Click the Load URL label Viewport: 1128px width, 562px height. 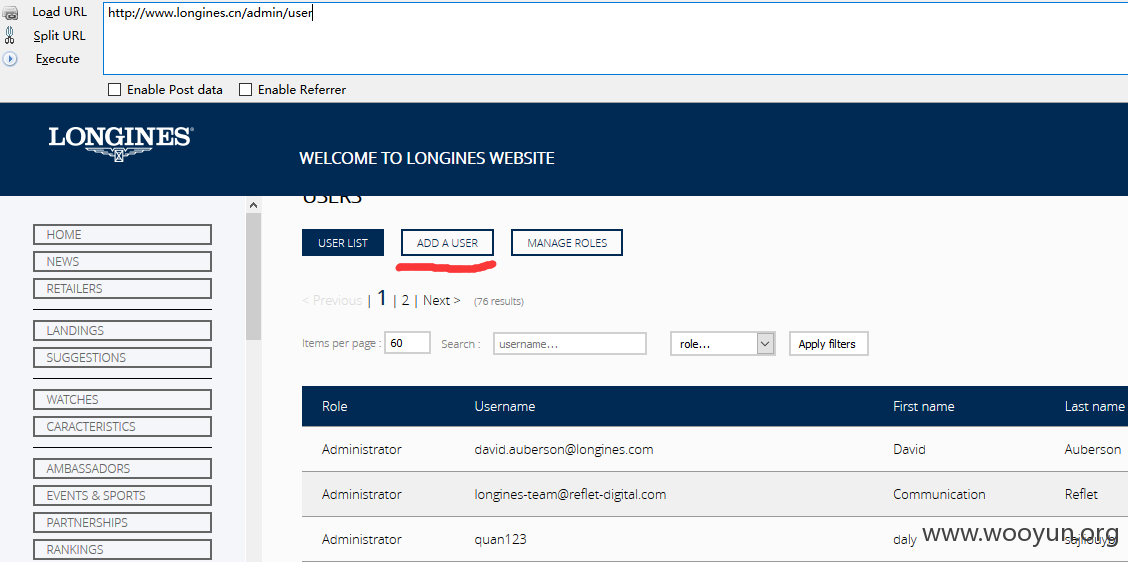pos(59,12)
